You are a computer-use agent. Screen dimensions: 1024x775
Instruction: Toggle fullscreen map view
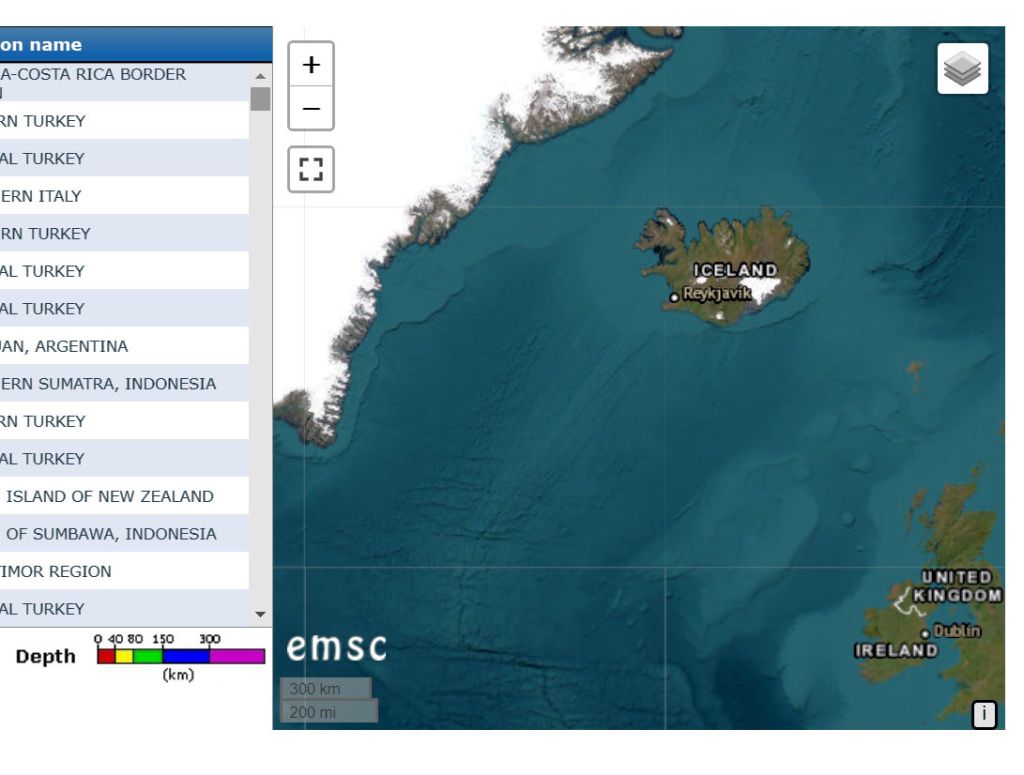[x=311, y=169]
